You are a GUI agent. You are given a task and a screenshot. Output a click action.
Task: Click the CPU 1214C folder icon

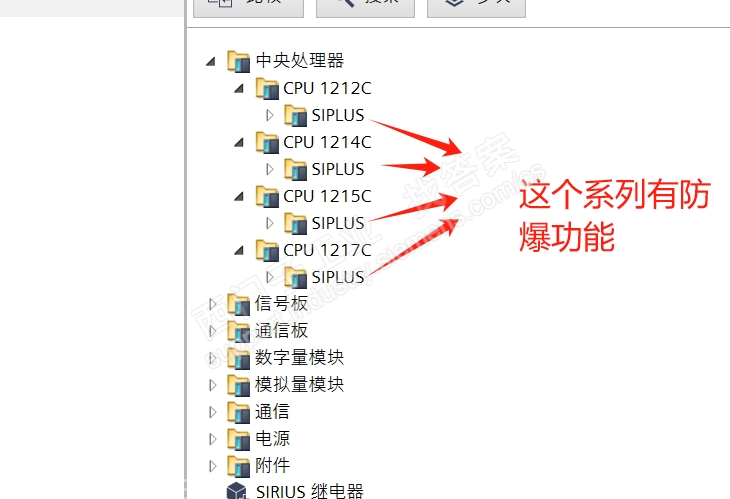pos(267,142)
